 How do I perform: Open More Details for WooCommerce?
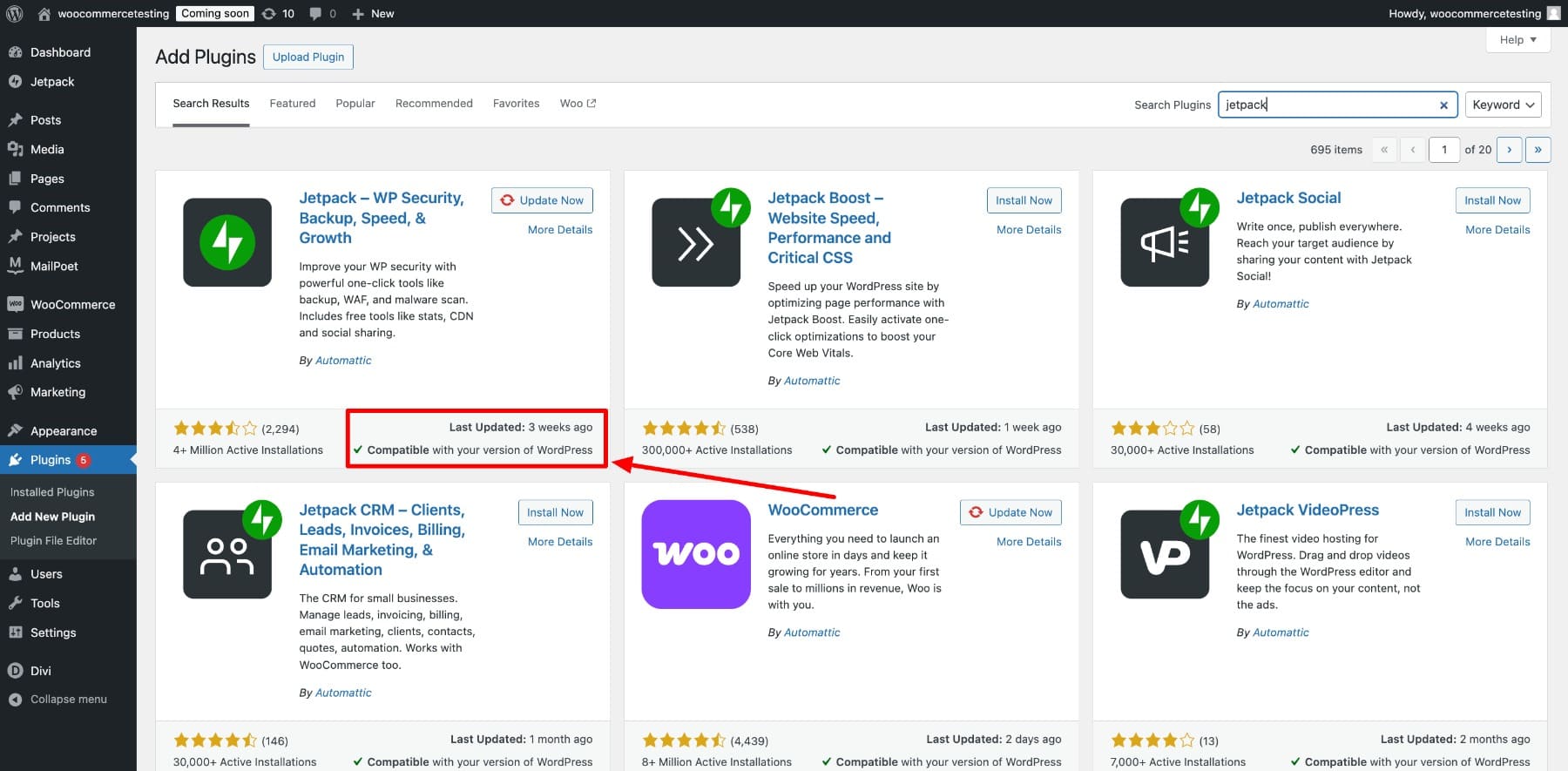[x=1029, y=542]
